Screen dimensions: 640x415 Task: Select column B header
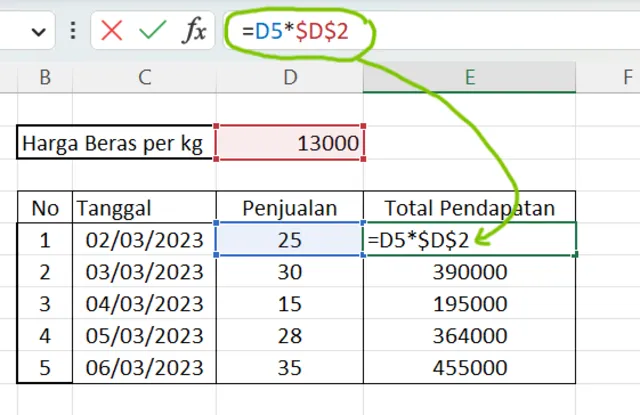point(45,77)
